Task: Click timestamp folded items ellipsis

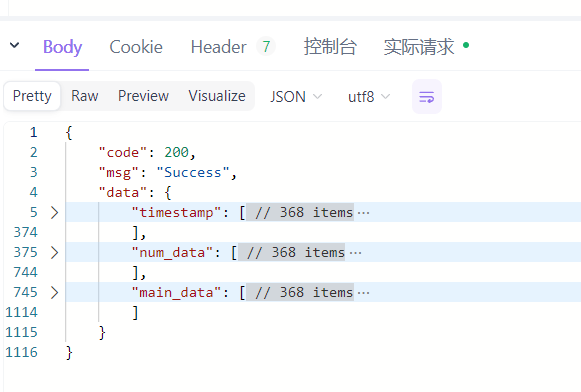Action: click(363, 213)
